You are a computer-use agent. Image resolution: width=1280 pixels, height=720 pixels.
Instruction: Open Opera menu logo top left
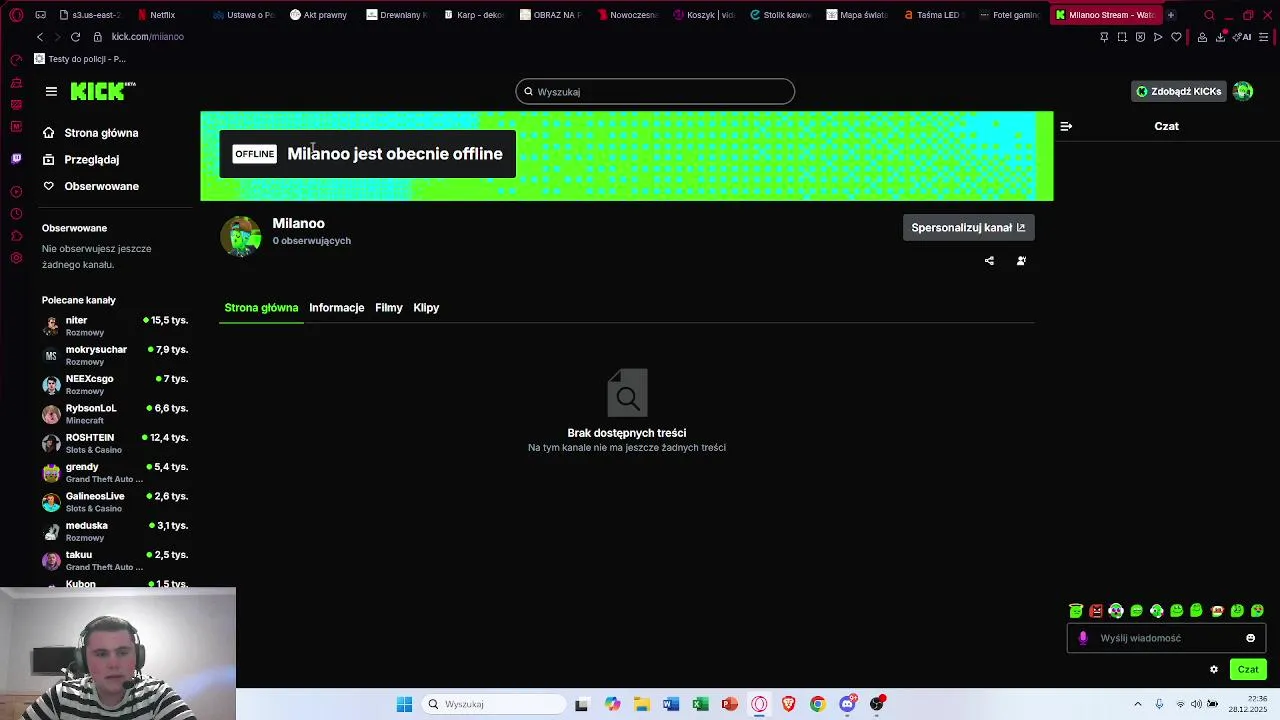click(x=16, y=15)
